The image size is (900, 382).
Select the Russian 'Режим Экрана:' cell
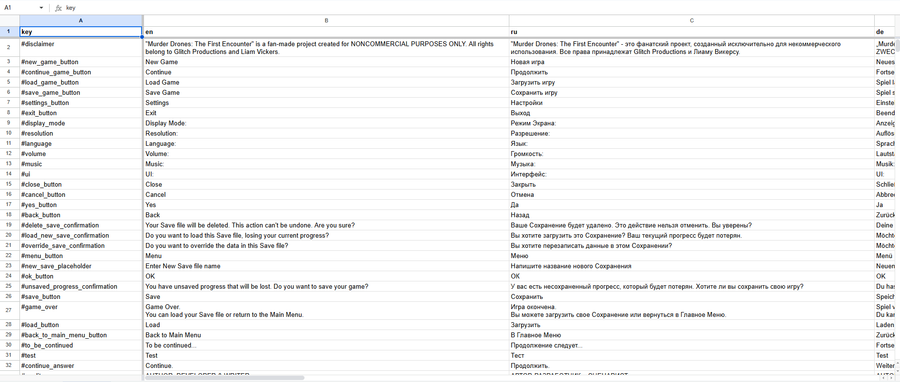click(x=691, y=123)
